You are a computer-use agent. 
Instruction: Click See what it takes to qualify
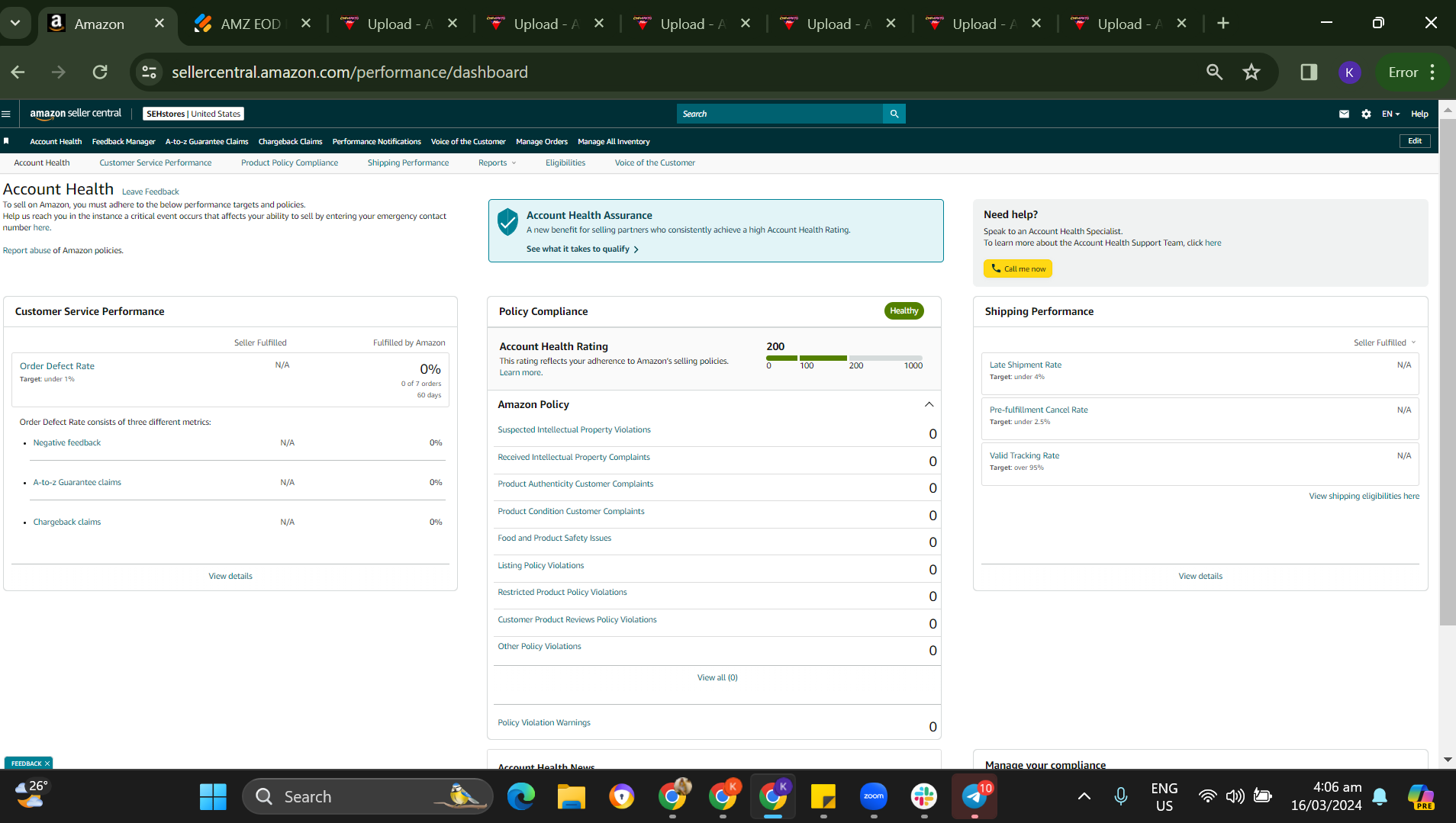pyautogui.click(x=582, y=249)
